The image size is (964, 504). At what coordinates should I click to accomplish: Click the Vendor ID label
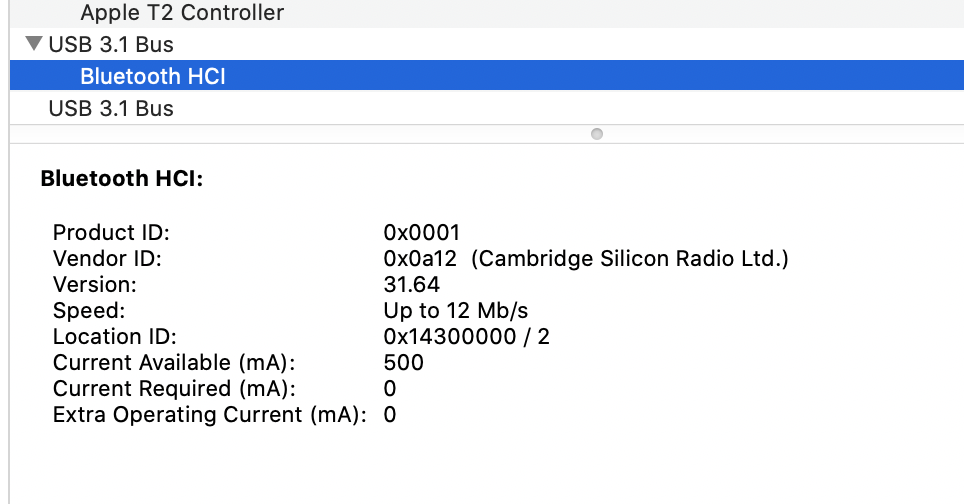pos(107,259)
